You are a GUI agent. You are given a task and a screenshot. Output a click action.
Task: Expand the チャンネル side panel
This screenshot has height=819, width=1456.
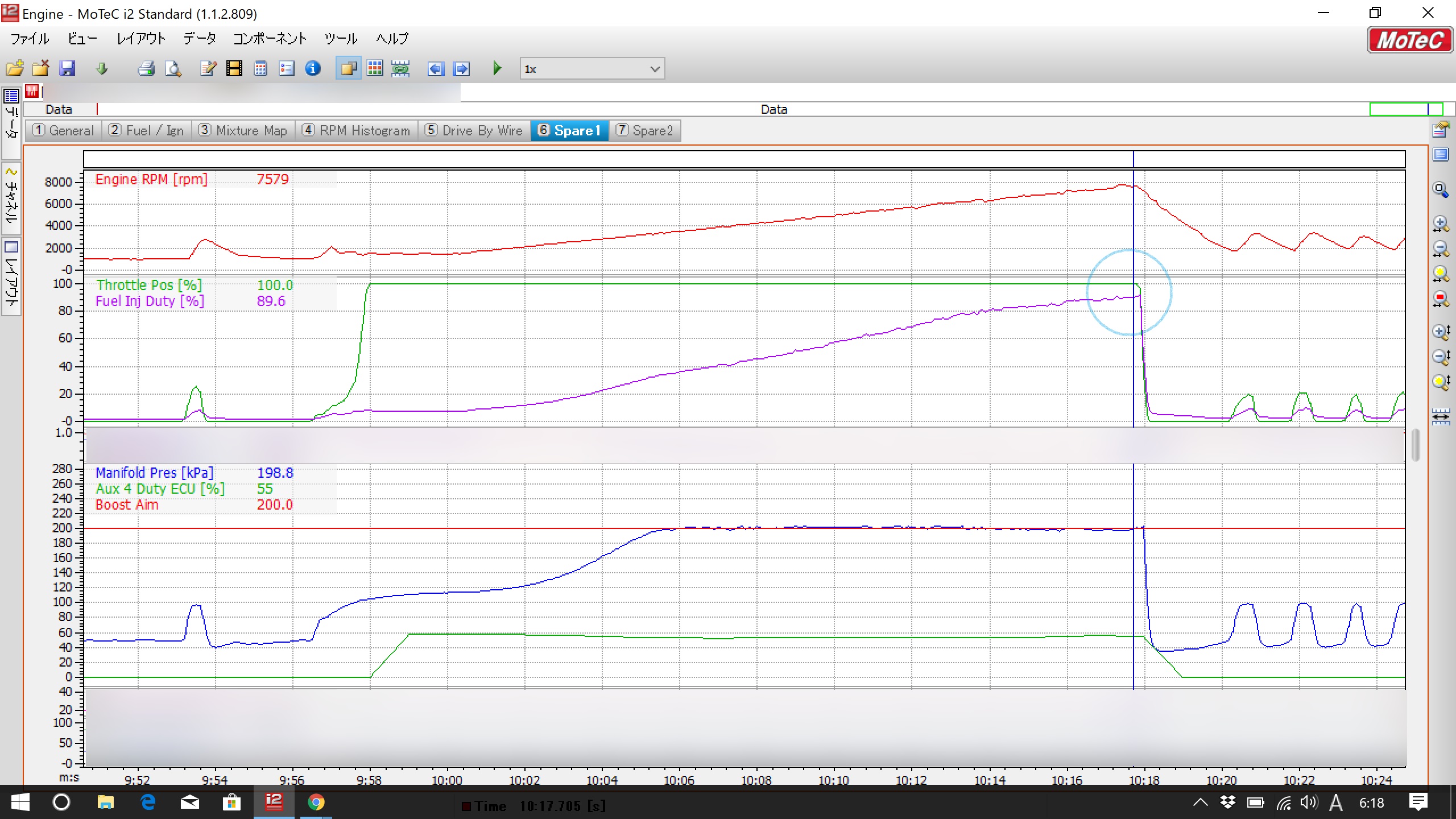[x=11, y=197]
